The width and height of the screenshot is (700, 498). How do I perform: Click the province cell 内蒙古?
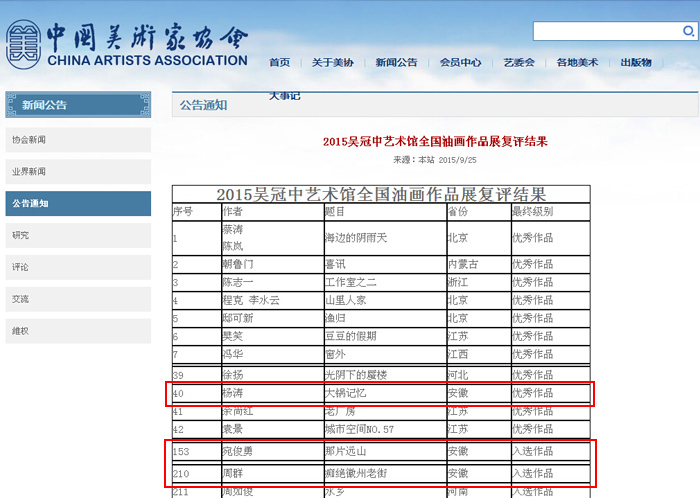[479, 264]
